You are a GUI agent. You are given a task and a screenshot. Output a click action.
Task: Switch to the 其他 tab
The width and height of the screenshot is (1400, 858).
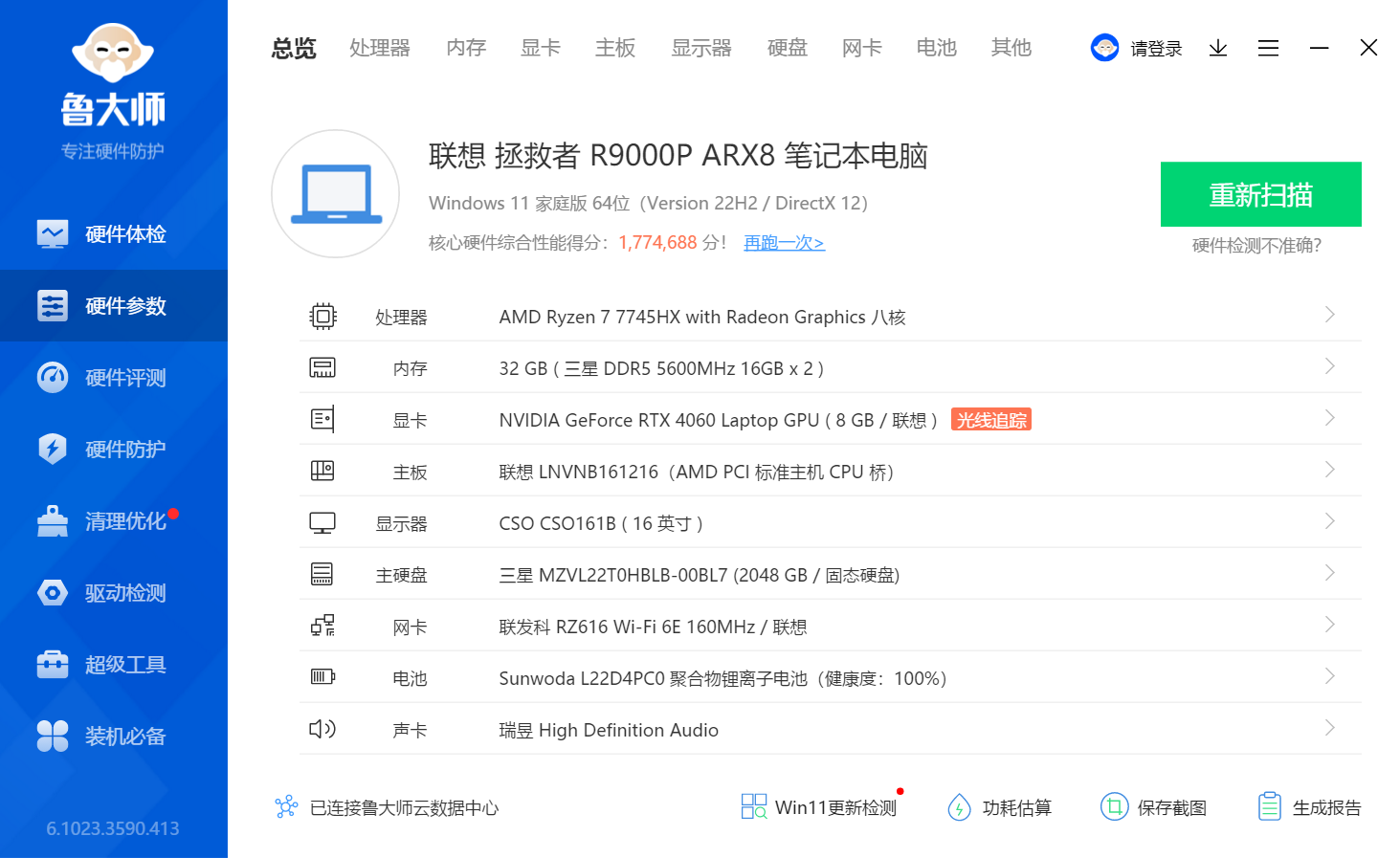point(1011,48)
